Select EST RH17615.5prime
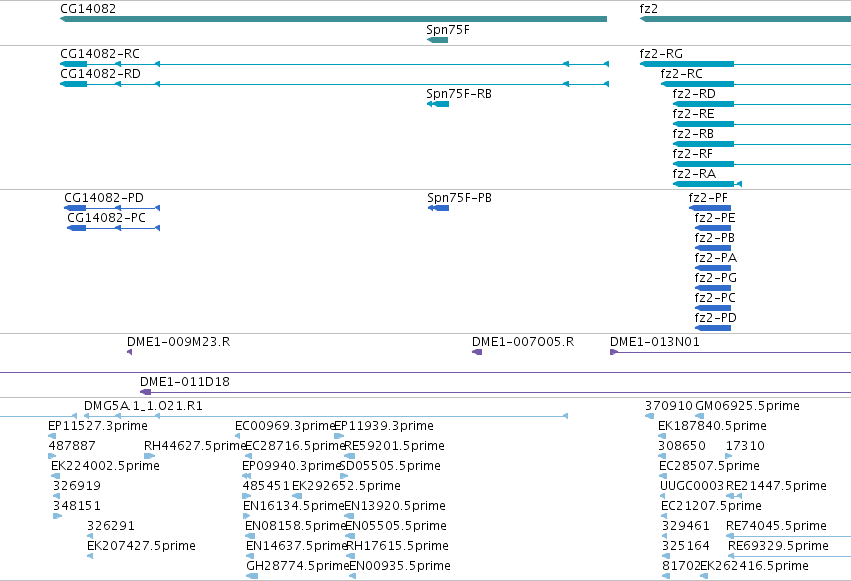 pyautogui.click(x=351, y=556)
